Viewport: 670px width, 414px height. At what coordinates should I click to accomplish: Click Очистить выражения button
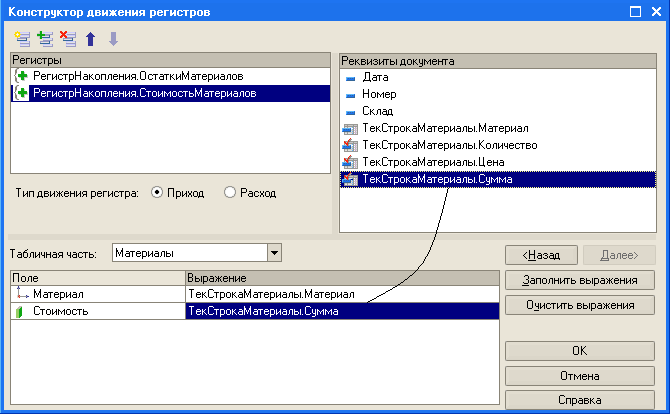(580, 305)
